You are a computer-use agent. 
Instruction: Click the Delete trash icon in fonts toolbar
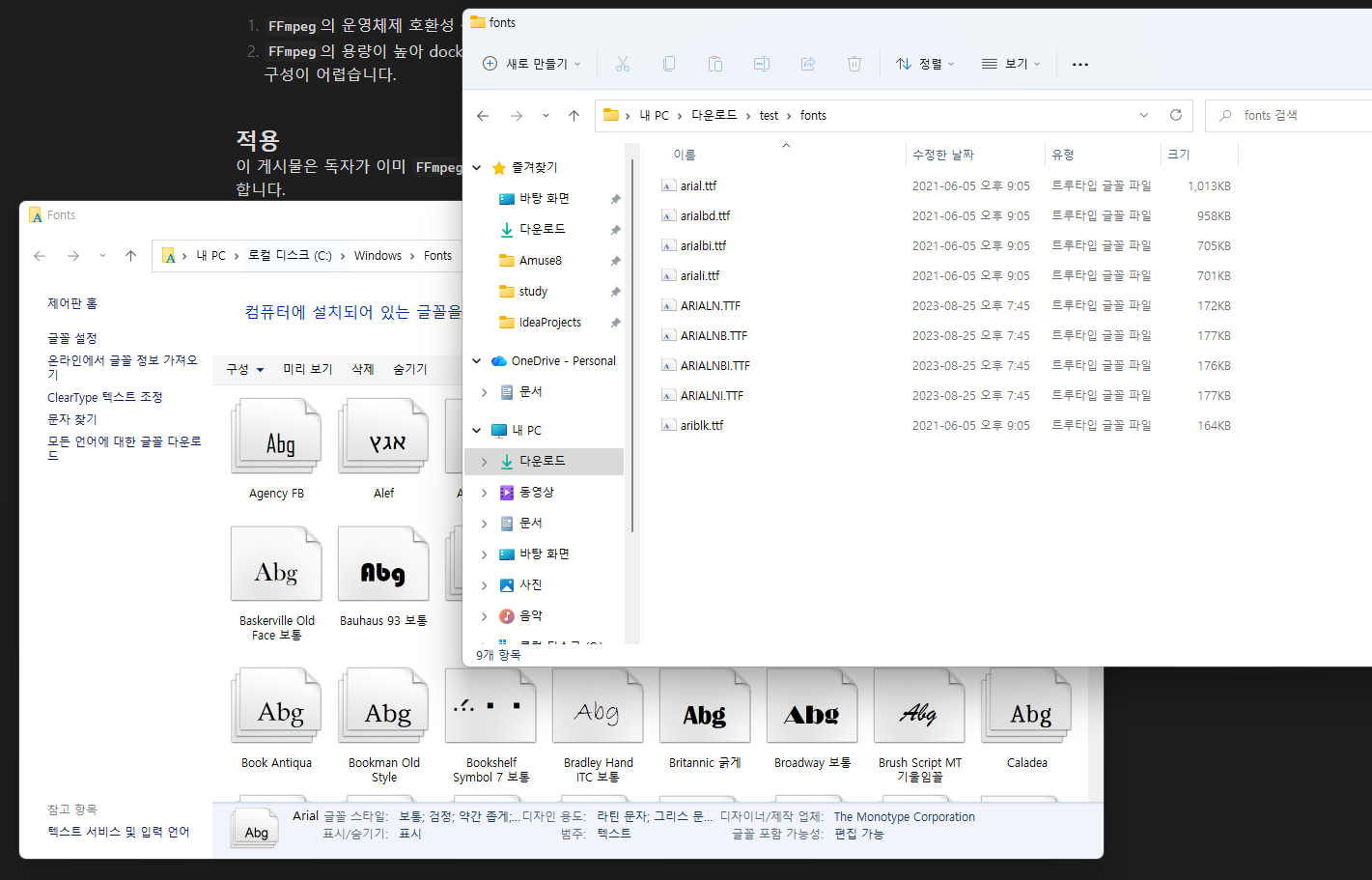point(854,64)
